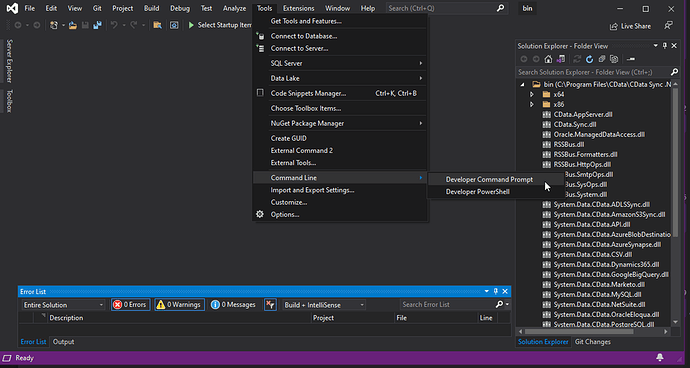This screenshot has height=368, width=690.
Task: Pin the Error List panel
Action: (x=496, y=291)
